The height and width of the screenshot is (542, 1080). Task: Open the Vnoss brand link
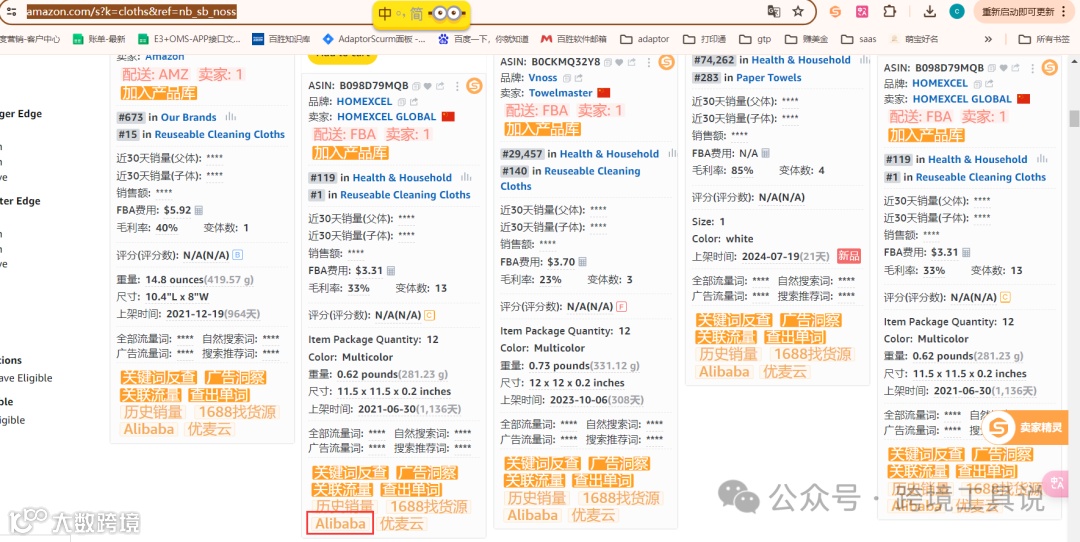pos(543,78)
